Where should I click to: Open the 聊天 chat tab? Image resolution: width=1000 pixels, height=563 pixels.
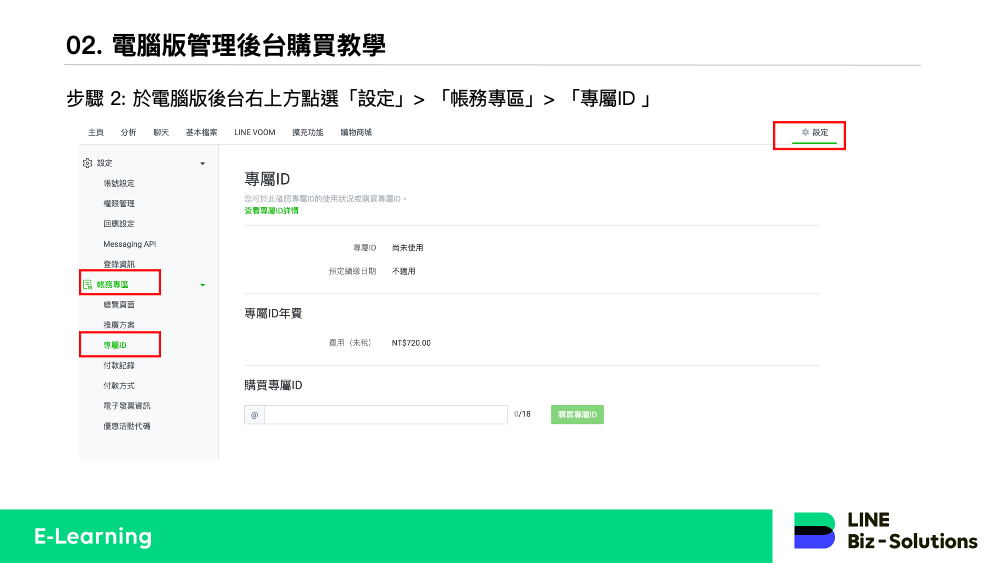coord(161,132)
